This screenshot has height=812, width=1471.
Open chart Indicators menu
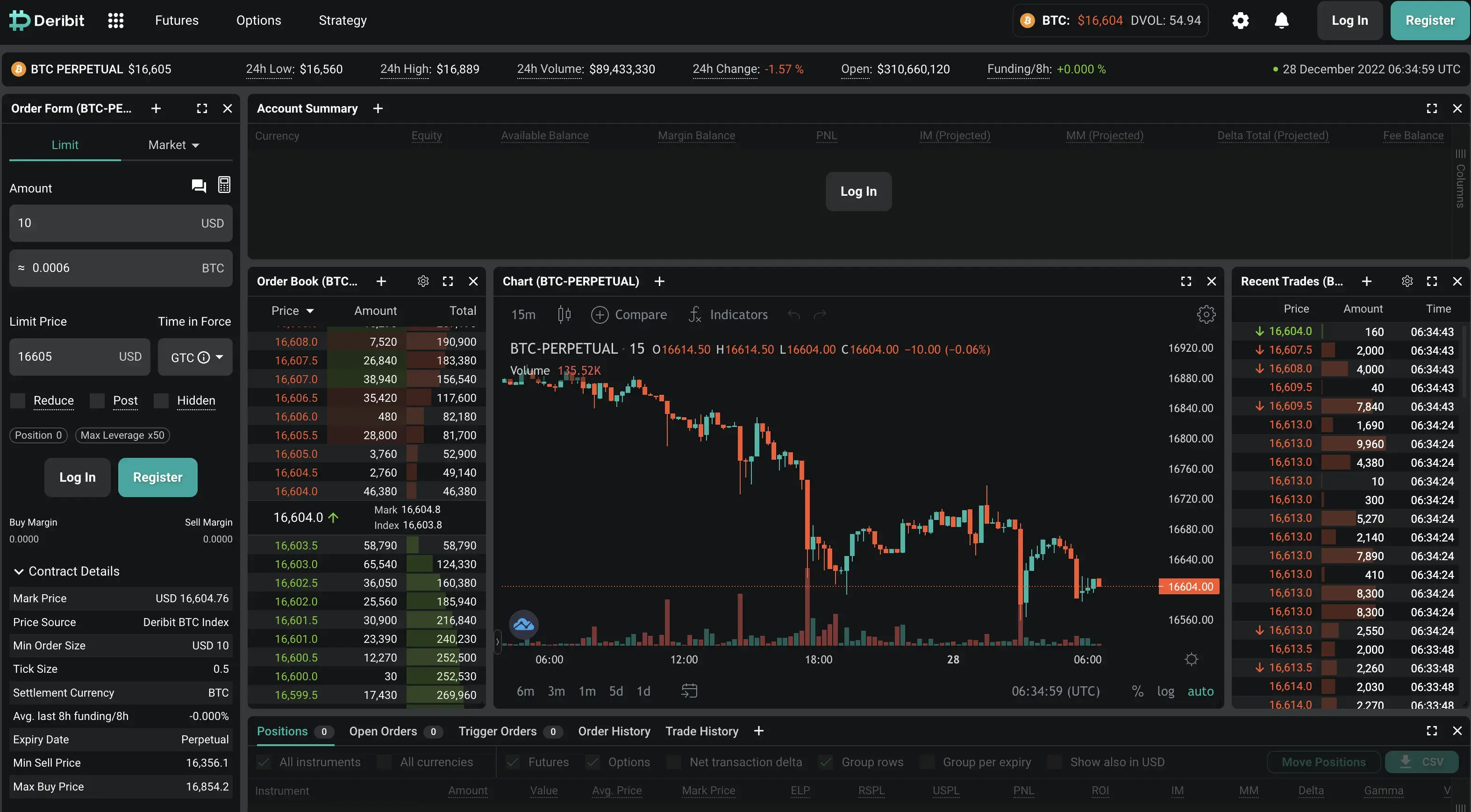[x=728, y=314]
